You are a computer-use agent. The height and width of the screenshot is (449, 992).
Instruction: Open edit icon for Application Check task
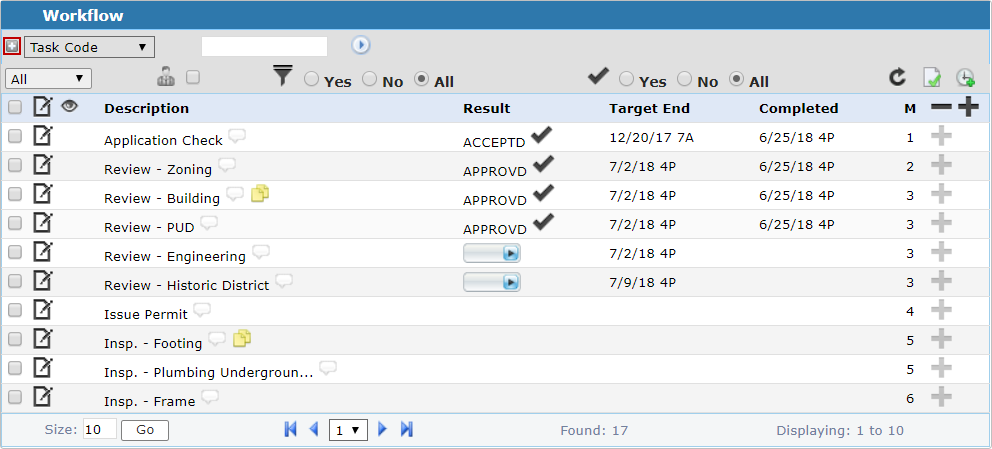tap(43, 136)
